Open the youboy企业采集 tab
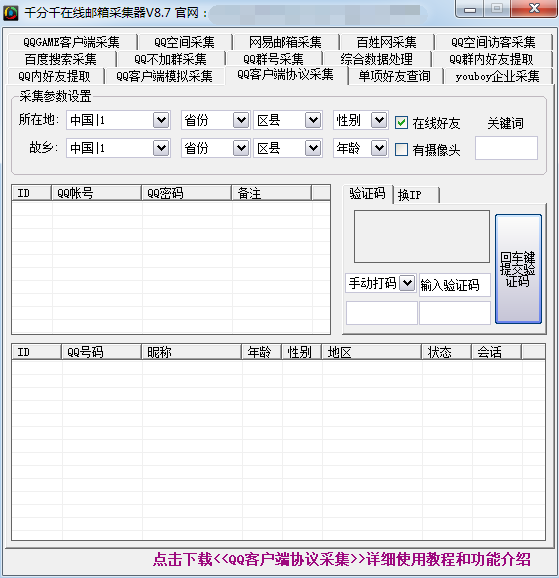 [x=498, y=76]
